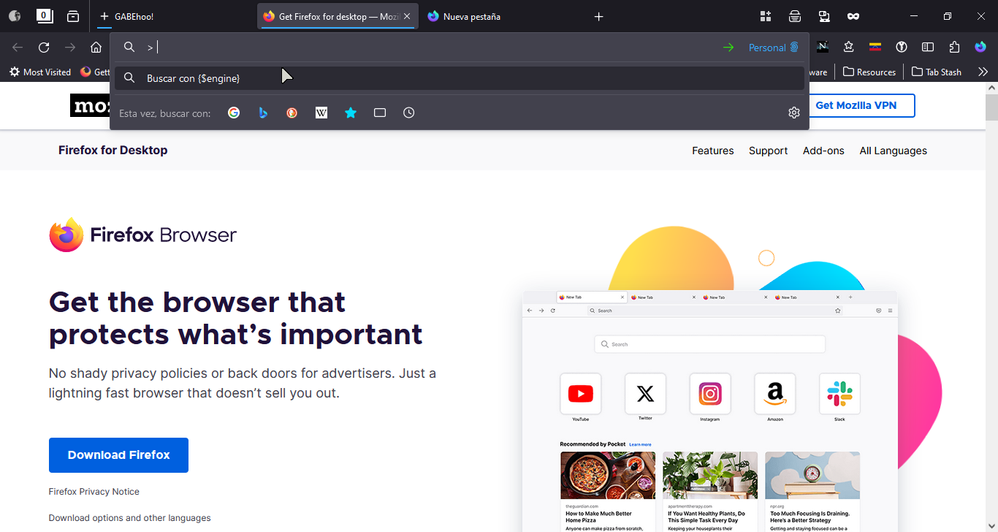
Task: Open Download options and other languages
Action: (x=129, y=518)
